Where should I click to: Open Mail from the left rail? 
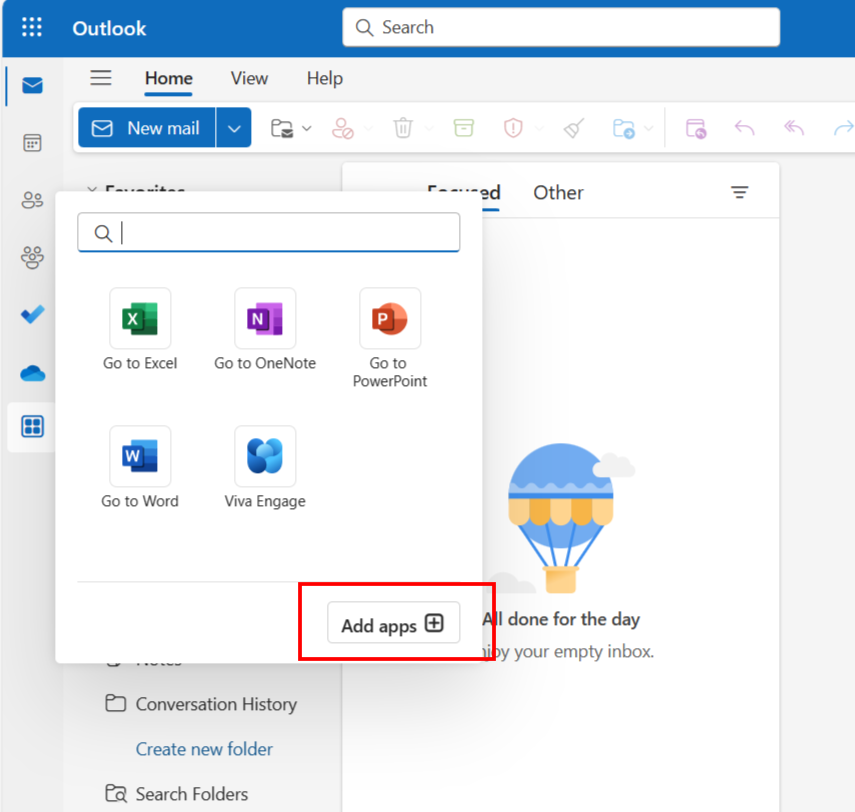click(x=32, y=86)
